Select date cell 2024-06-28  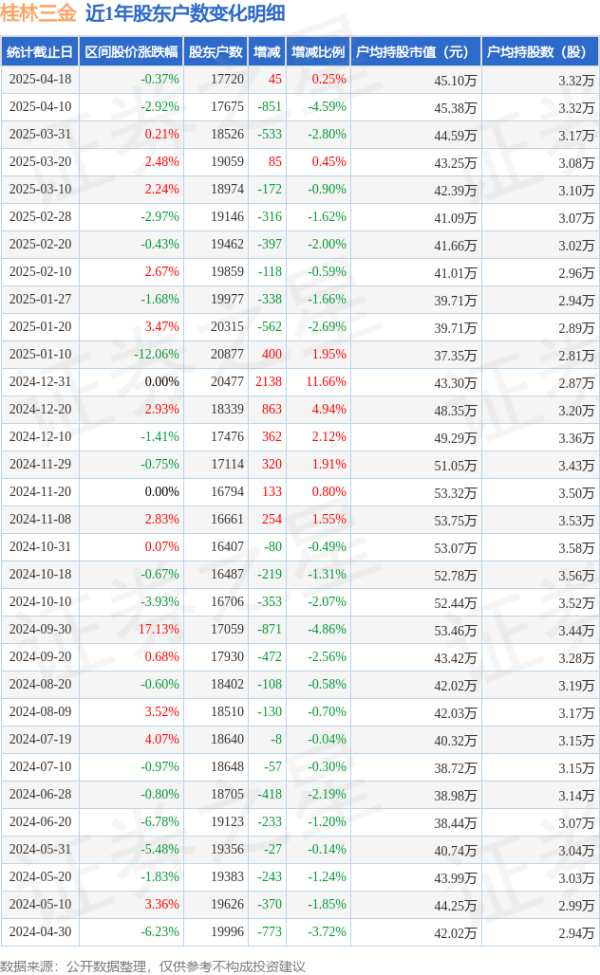[x=40, y=794]
